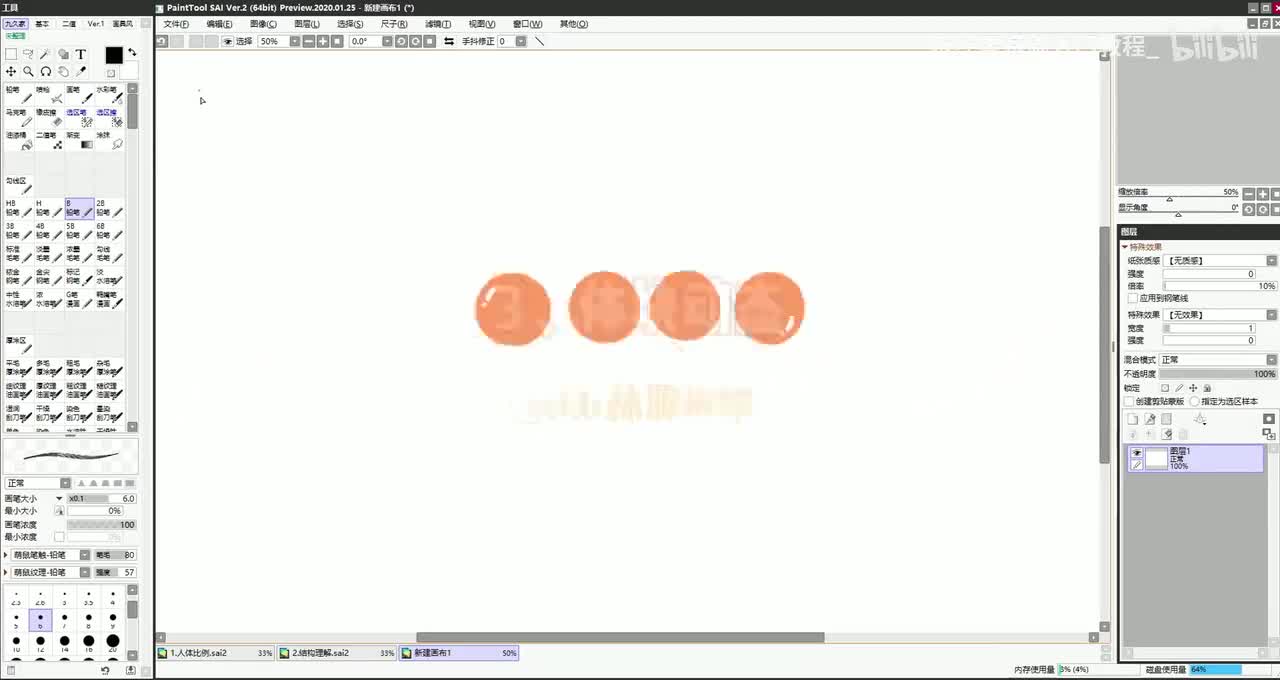Select 指定为选区样本 radio option

[1195, 401]
